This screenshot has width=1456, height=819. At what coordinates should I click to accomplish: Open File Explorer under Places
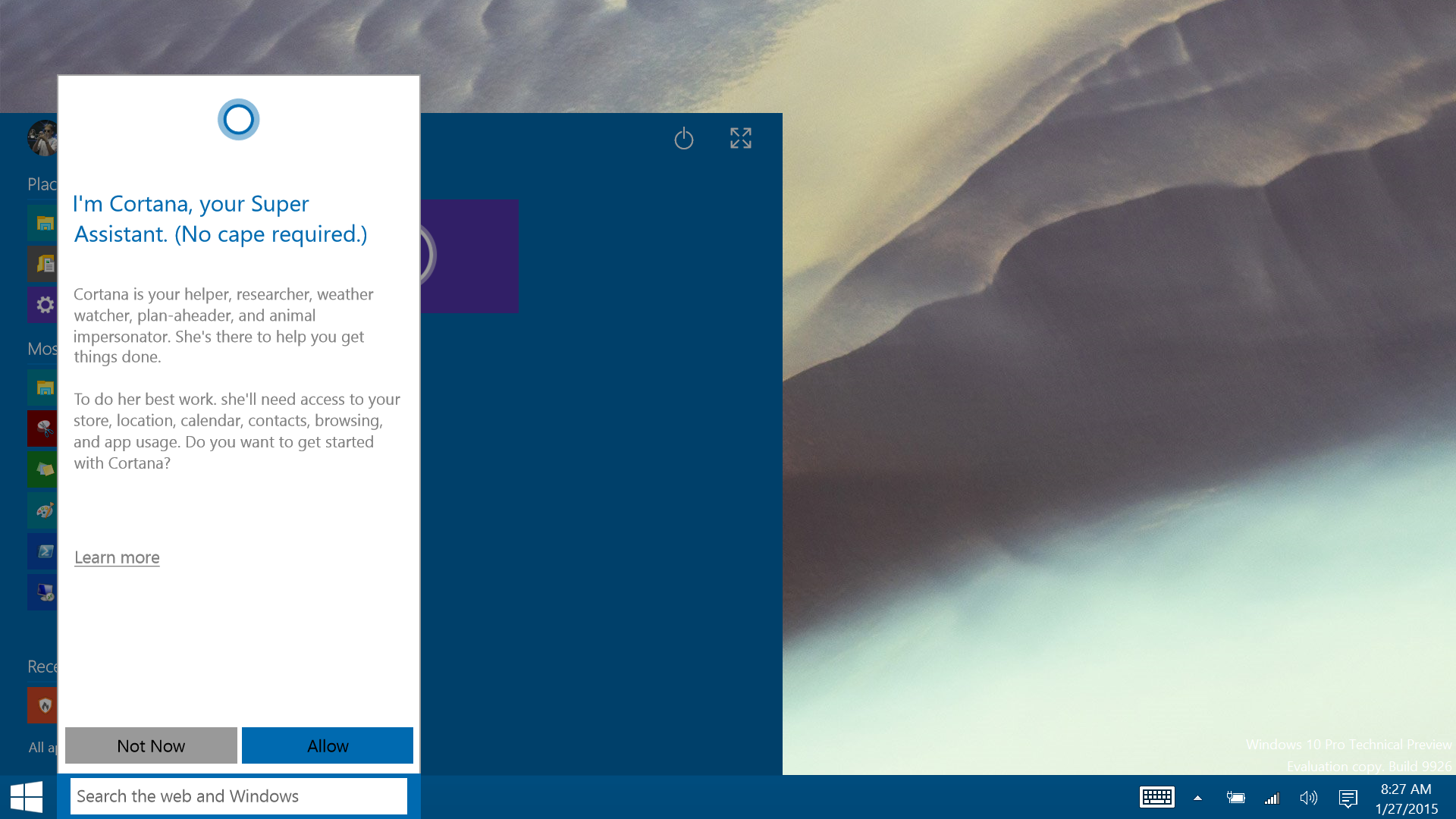pyautogui.click(x=42, y=223)
